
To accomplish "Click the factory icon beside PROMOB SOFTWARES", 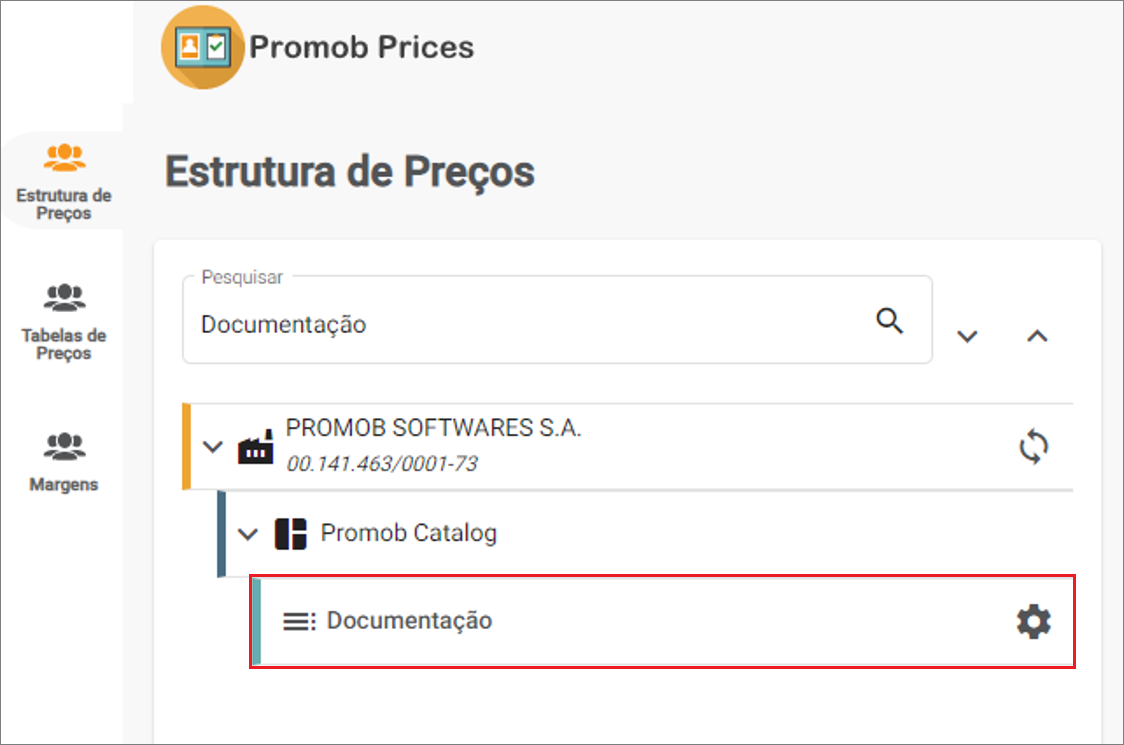I will click(x=255, y=447).
